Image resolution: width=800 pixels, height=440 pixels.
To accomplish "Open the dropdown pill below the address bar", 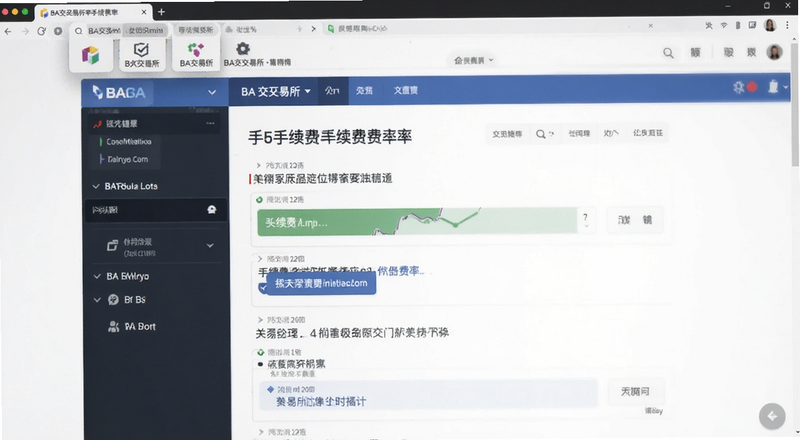I will (x=473, y=60).
